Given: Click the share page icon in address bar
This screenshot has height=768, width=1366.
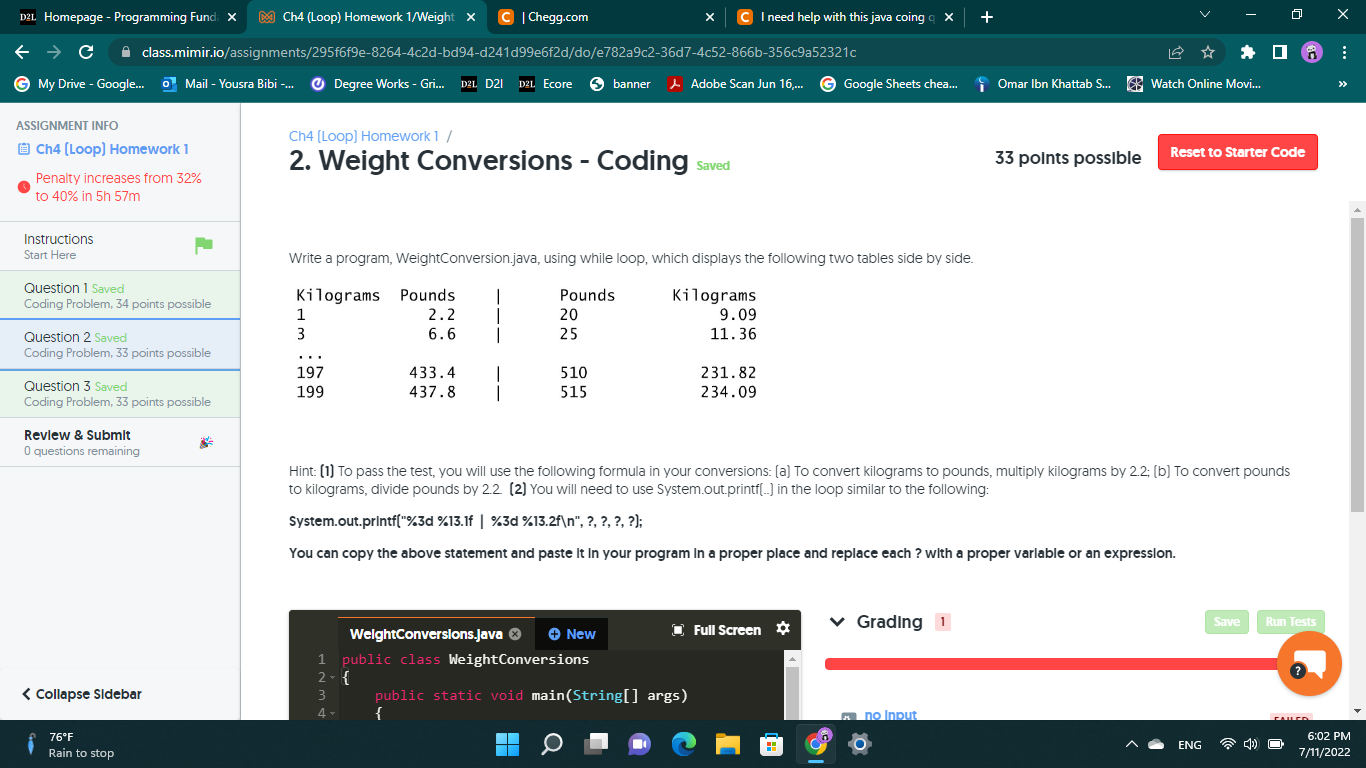Looking at the screenshot, I should click(x=1177, y=52).
